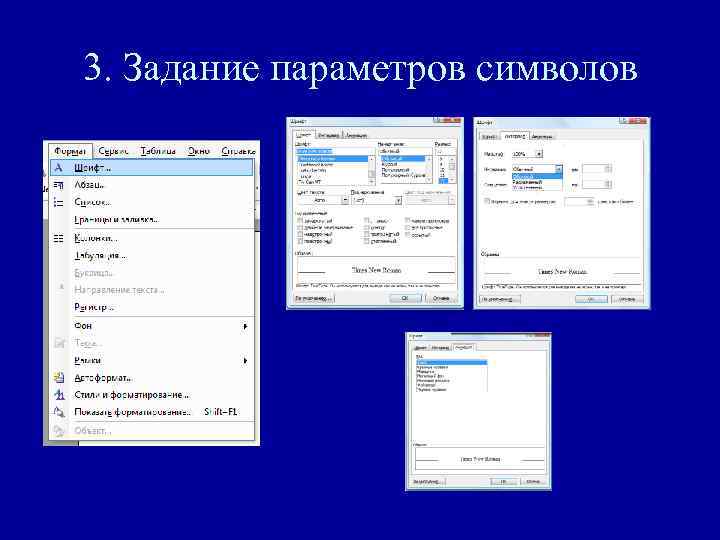720x540 pixels.
Task: Switch to Интервал tab in the left font dialog
Action: pos(329,135)
